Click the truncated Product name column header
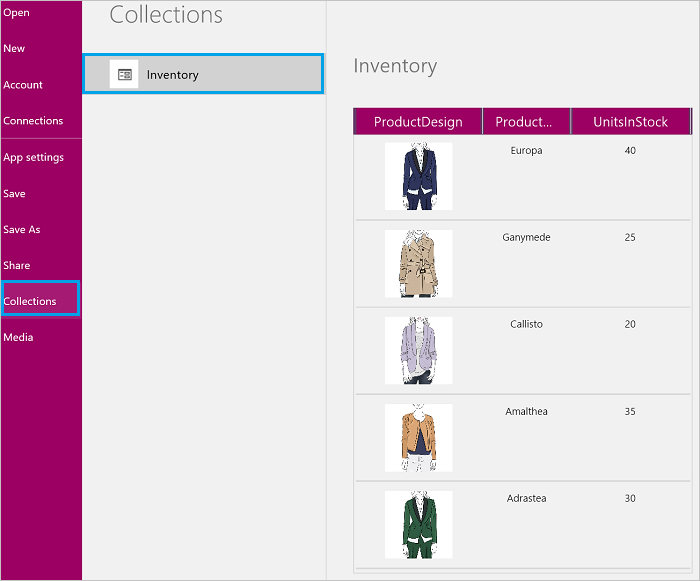 click(x=525, y=122)
